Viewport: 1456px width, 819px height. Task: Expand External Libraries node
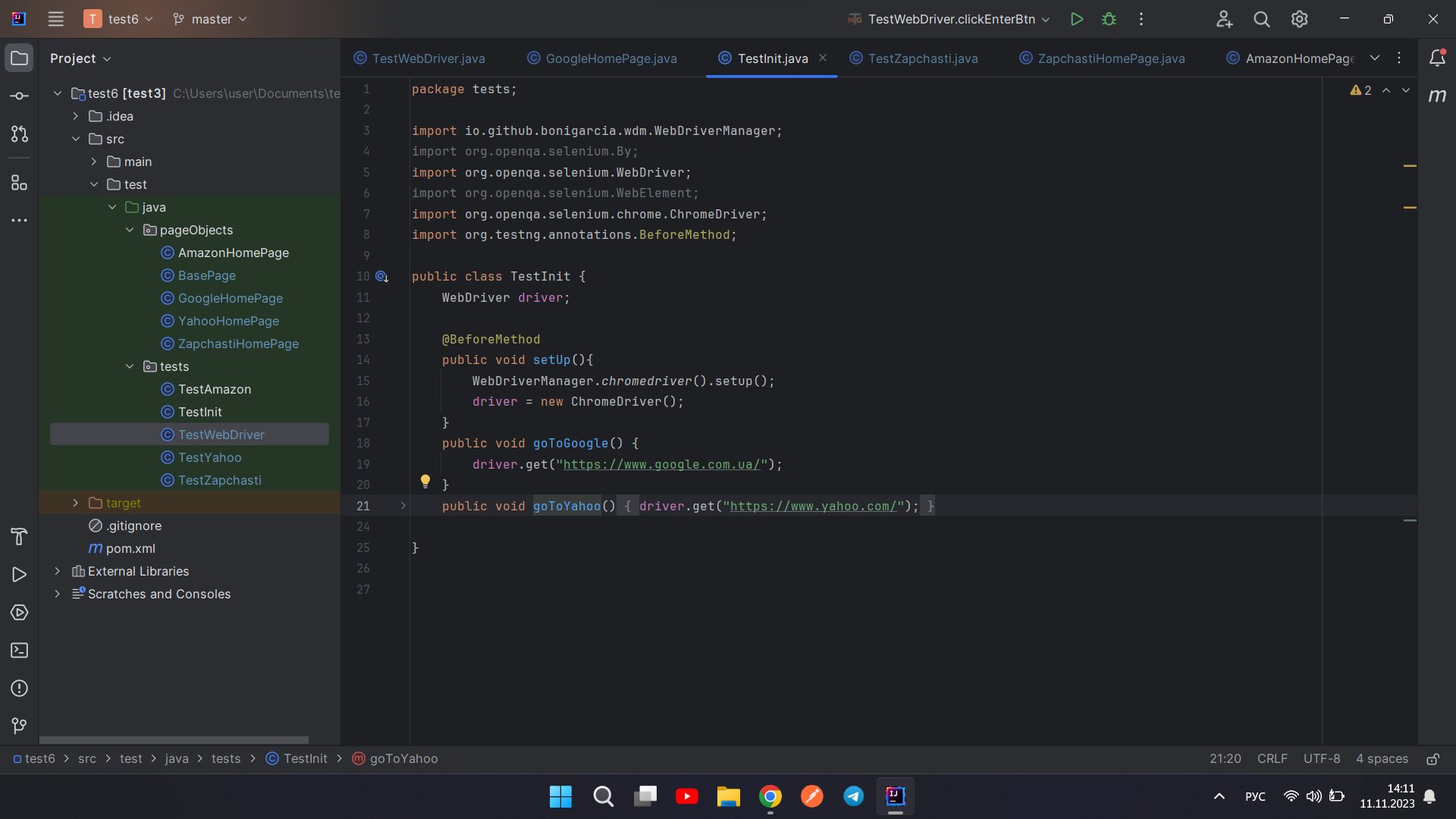click(x=58, y=571)
